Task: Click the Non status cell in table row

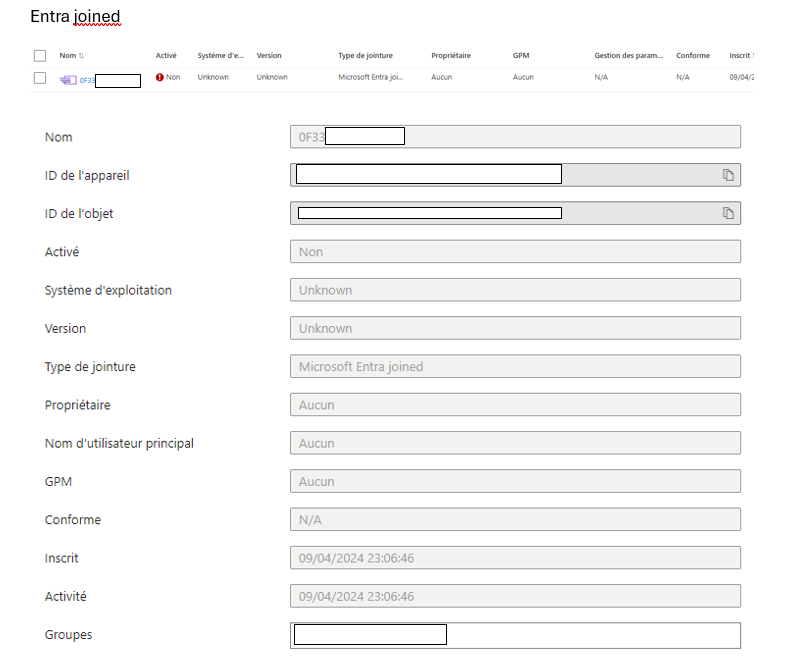Action: 173,77
